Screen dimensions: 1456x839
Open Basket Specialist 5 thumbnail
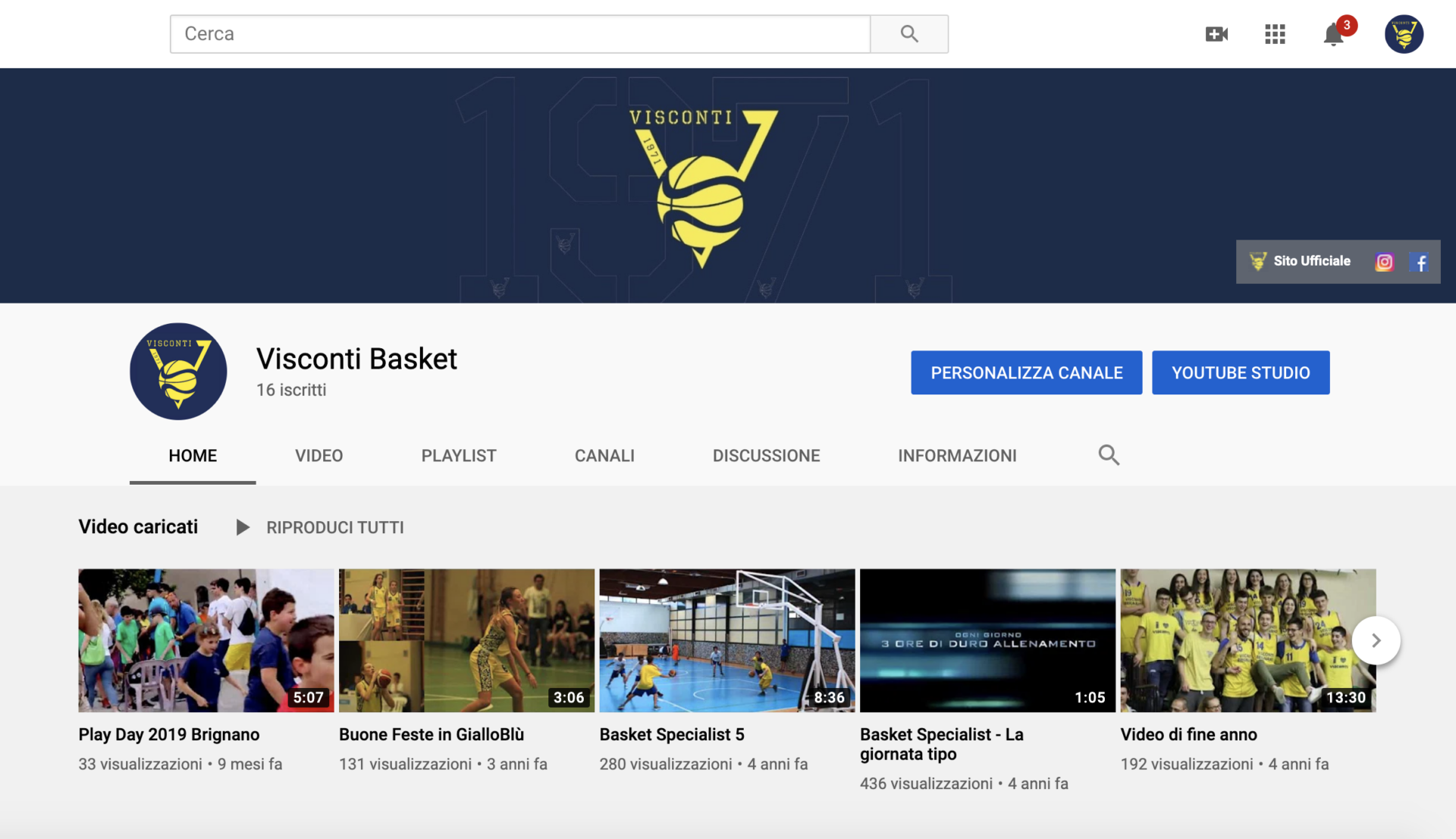pyautogui.click(x=727, y=640)
